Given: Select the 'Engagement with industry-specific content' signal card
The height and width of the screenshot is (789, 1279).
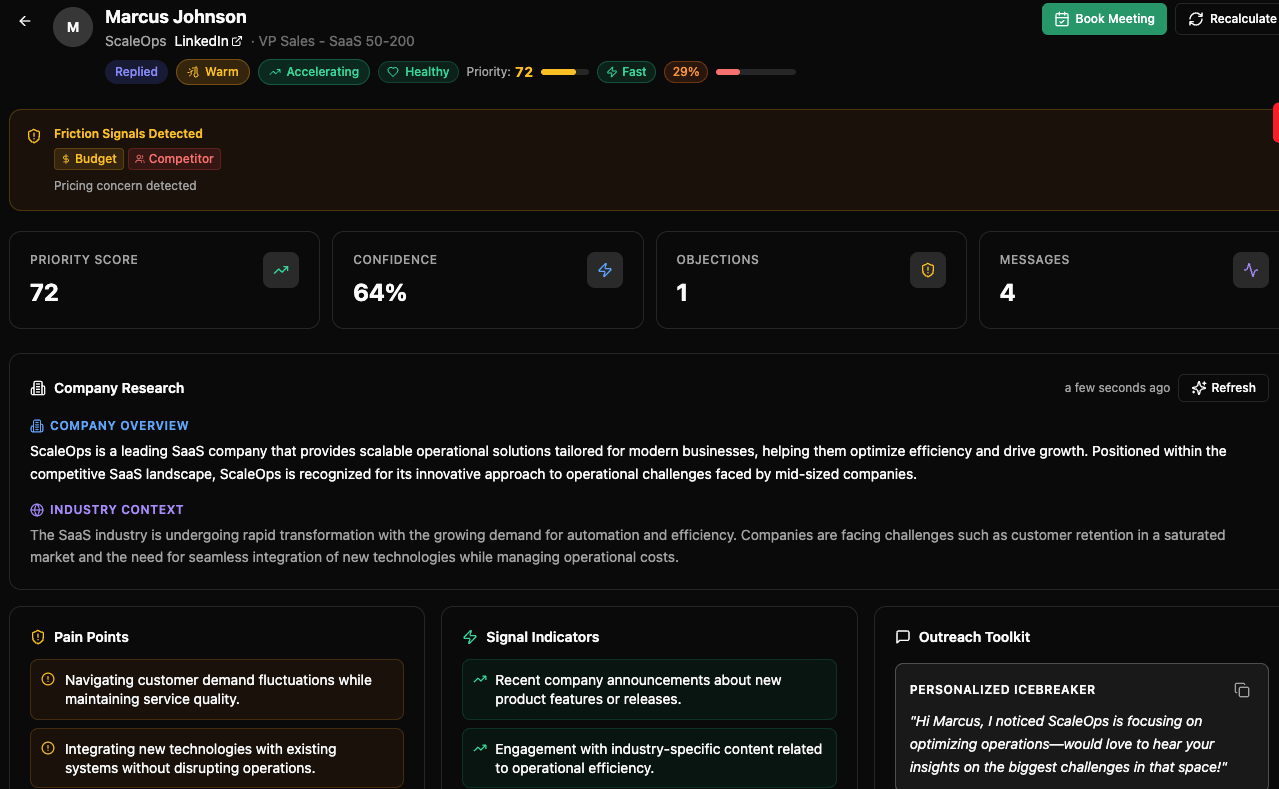Looking at the screenshot, I should click(649, 758).
